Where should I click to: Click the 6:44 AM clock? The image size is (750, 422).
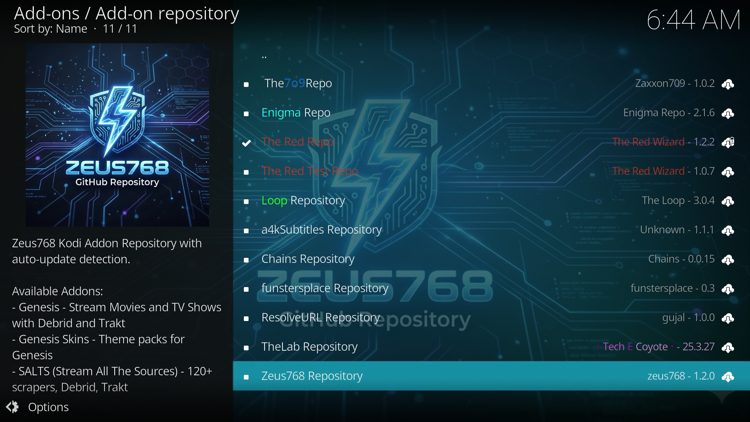click(x=693, y=20)
